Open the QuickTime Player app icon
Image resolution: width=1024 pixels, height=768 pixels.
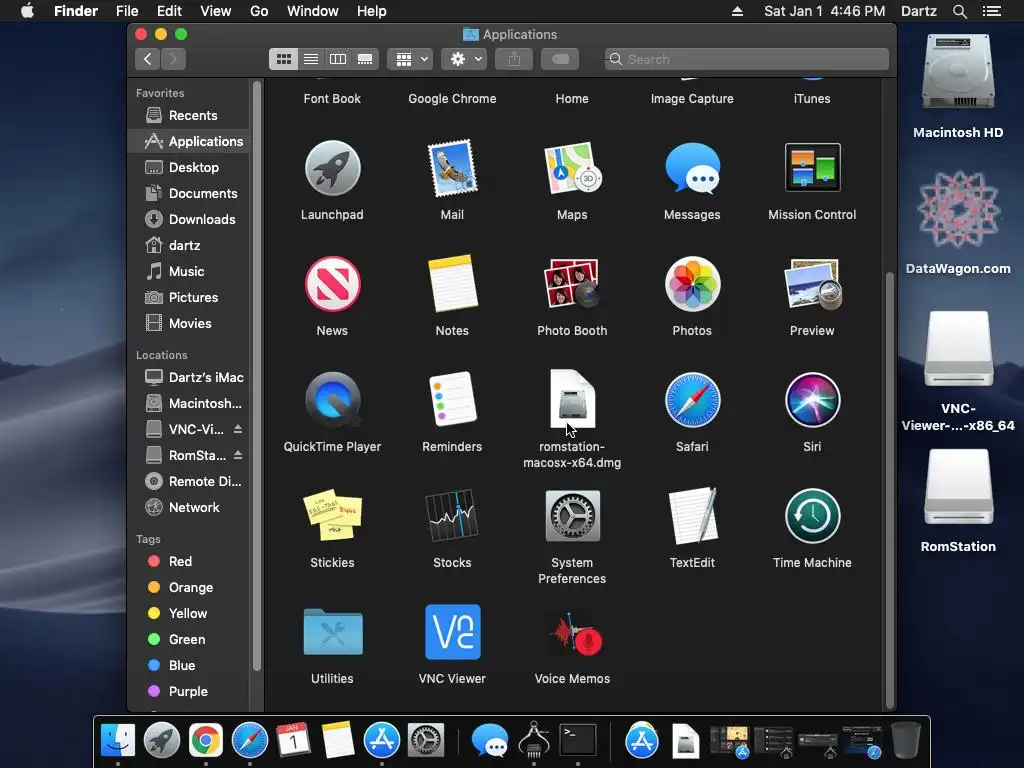[x=332, y=400]
